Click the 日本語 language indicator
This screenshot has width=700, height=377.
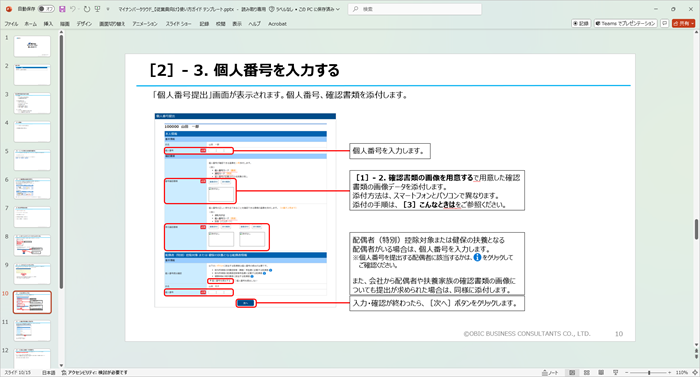(x=48, y=372)
